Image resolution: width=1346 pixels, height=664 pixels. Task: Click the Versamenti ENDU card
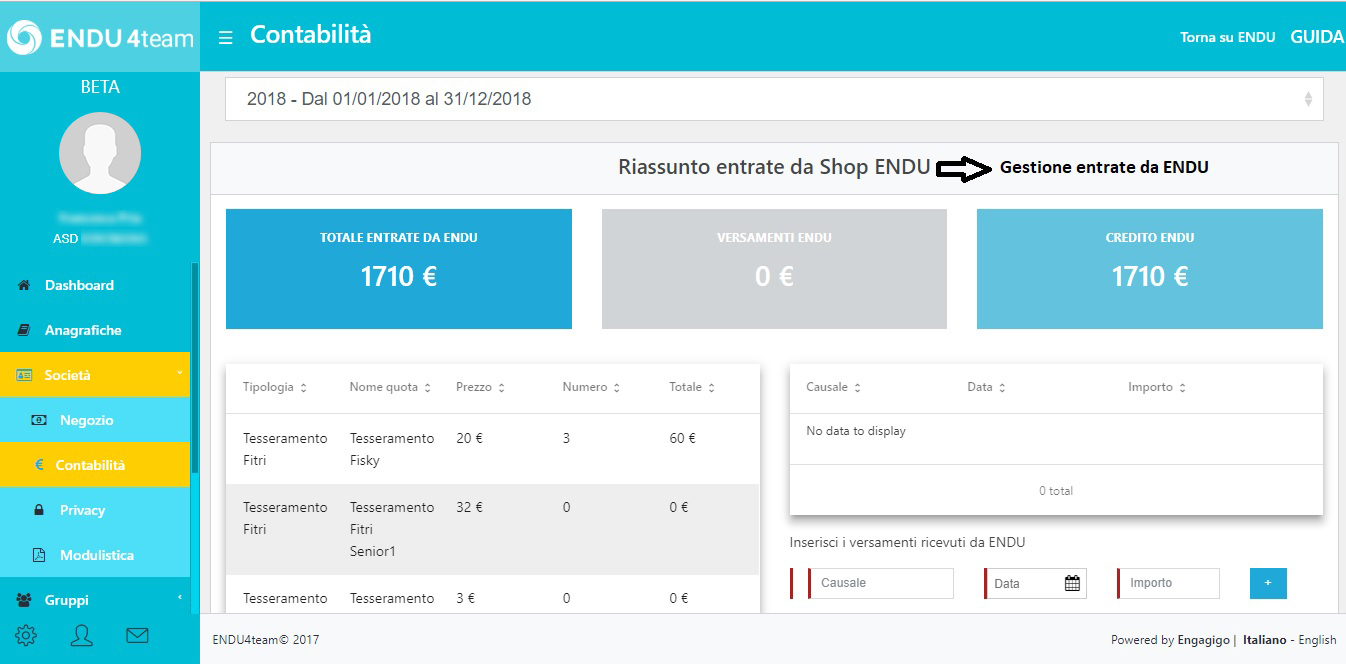[x=774, y=269]
